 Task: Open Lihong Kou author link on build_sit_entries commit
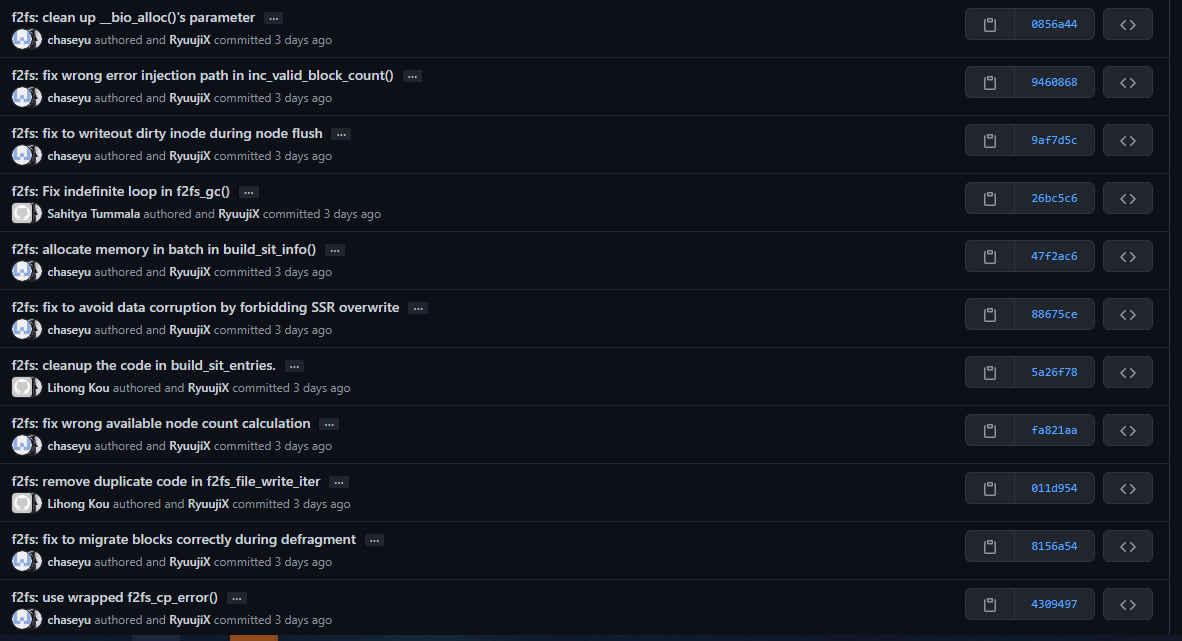78,388
